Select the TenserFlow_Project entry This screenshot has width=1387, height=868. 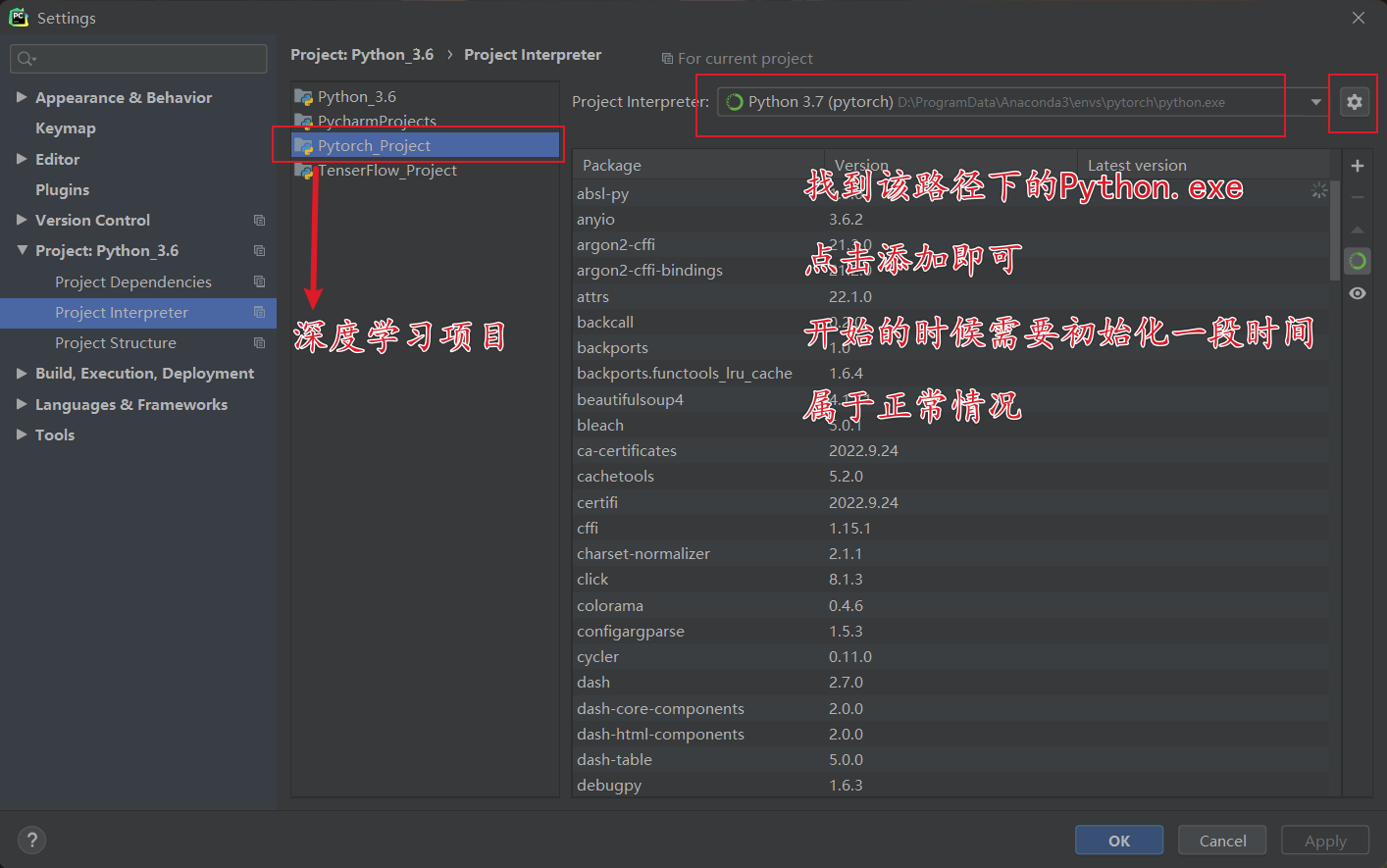coord(426,171)
